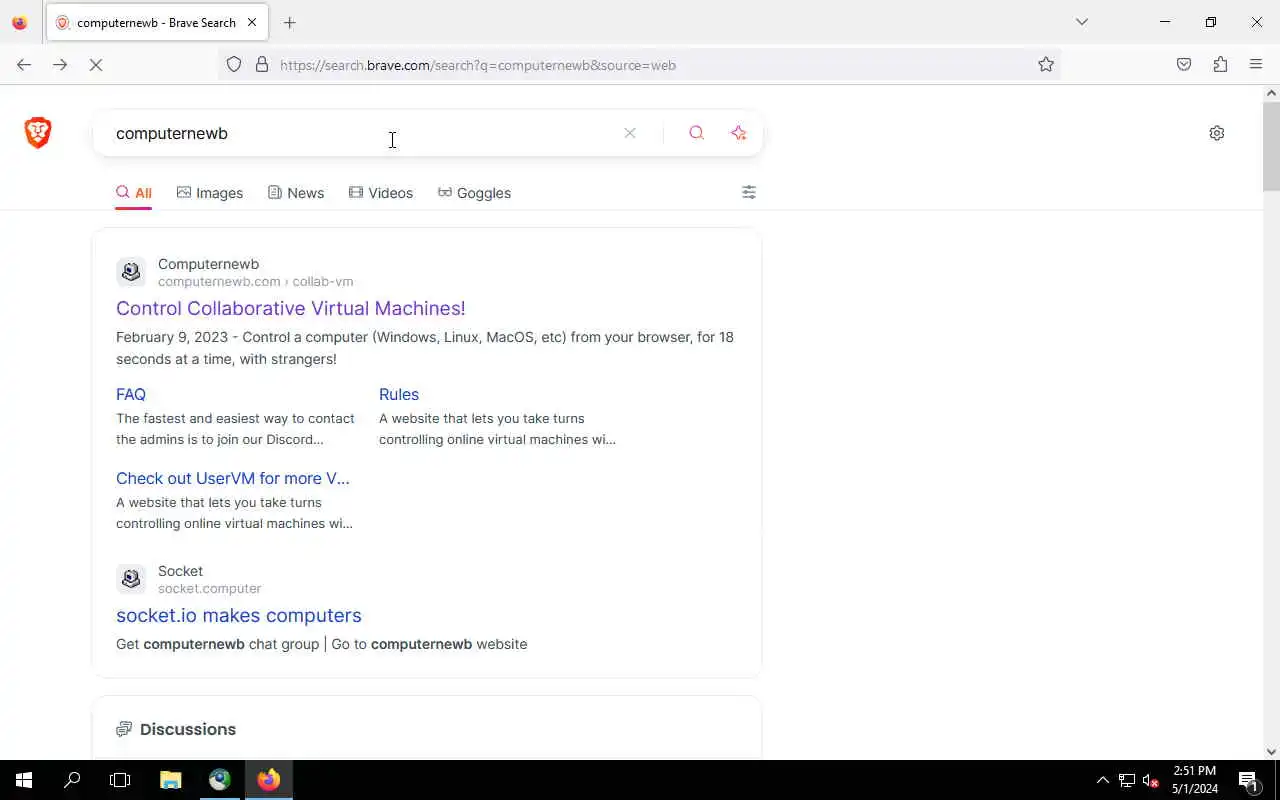This screenshot has height=800, width=1280.
Task: Open the FAQ sublink
Action: pos(131,394)
